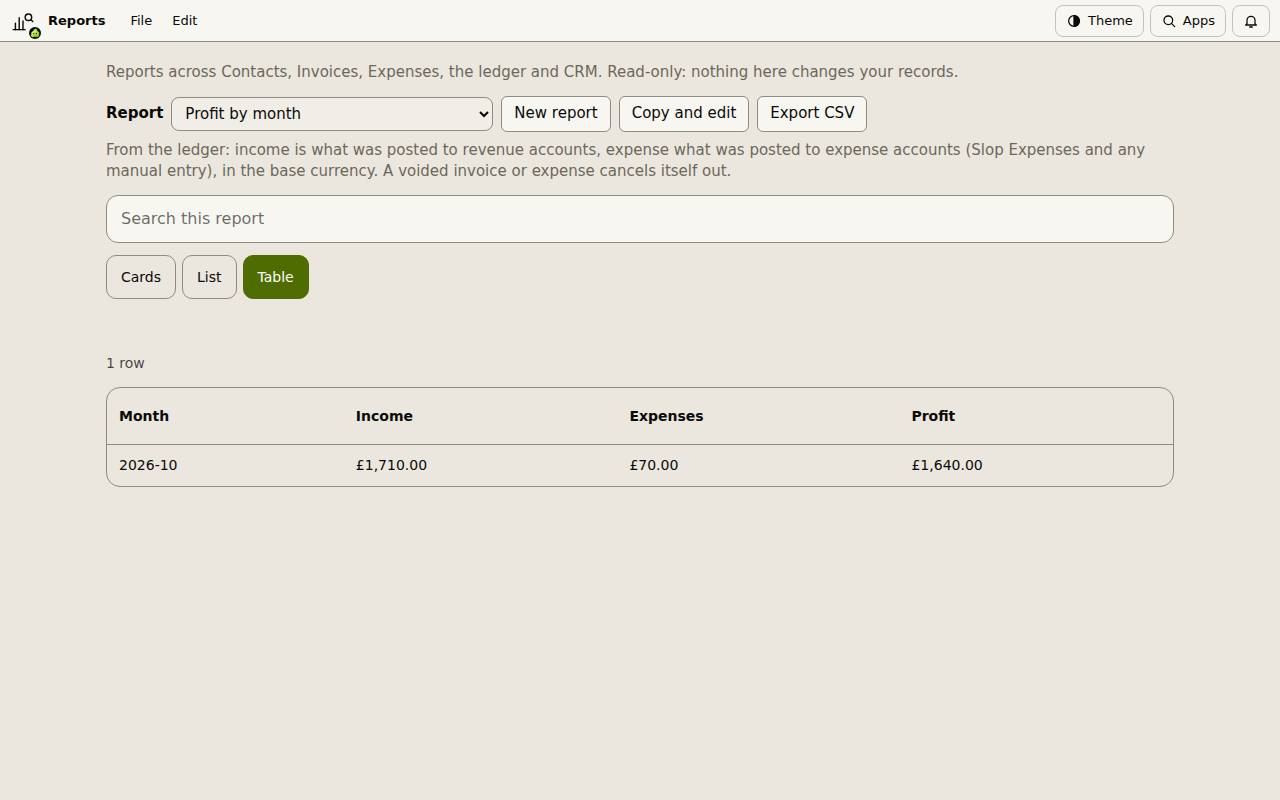This screenshot has width=1280, height=800.
Task: Switch to Cards view
Action: (x=141, y=277)
